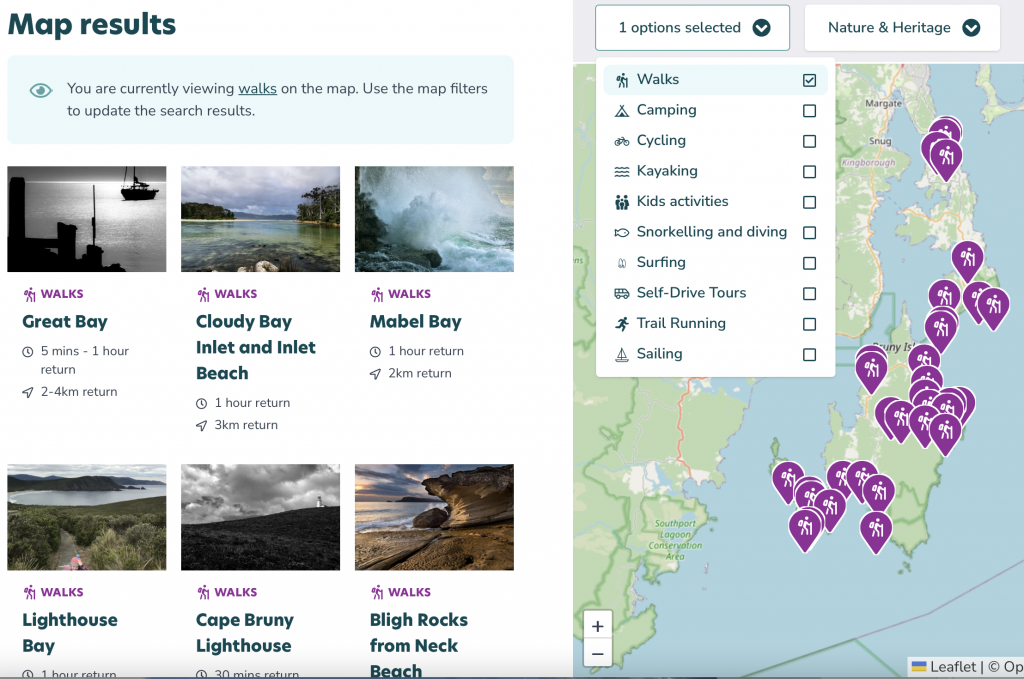Select the Camping tent icon

tap(620, 110)
